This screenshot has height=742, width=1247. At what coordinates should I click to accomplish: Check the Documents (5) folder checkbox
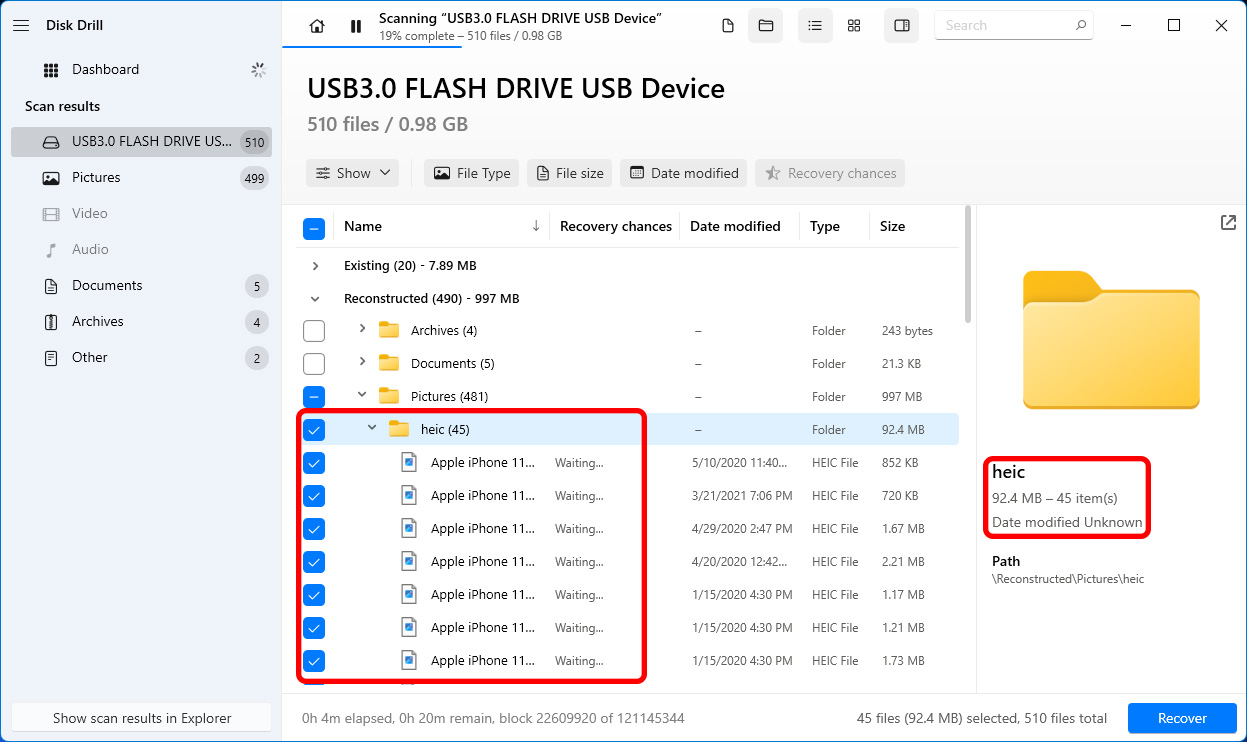[x=314, y=364]
